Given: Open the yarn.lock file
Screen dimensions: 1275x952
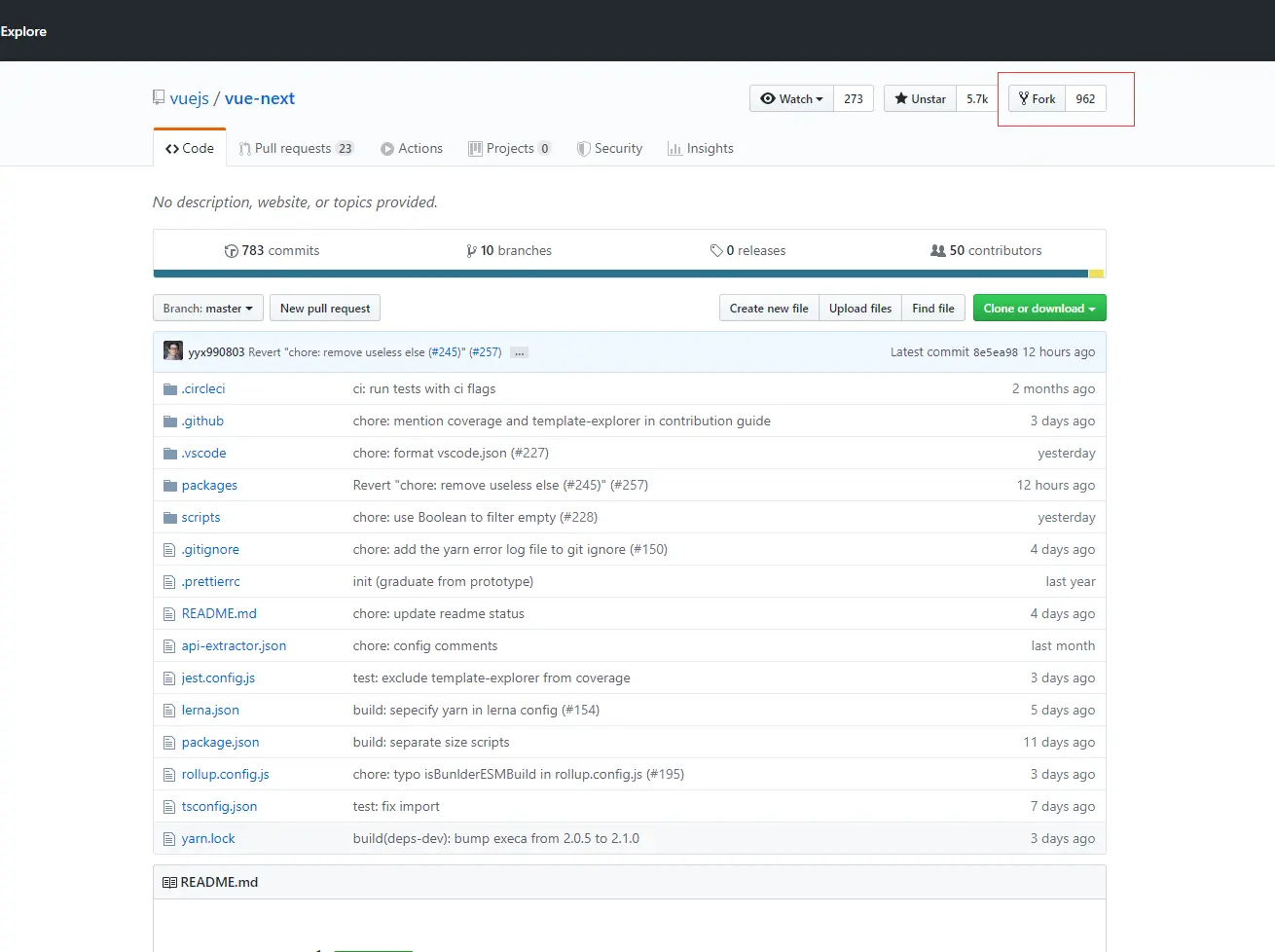Looking at the screenshot, I should pos(208,839).
